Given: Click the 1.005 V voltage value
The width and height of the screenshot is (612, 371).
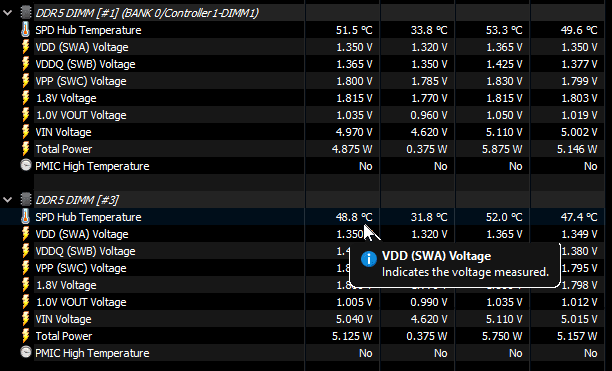Looking at the screenshot, I should coord(354,302).
